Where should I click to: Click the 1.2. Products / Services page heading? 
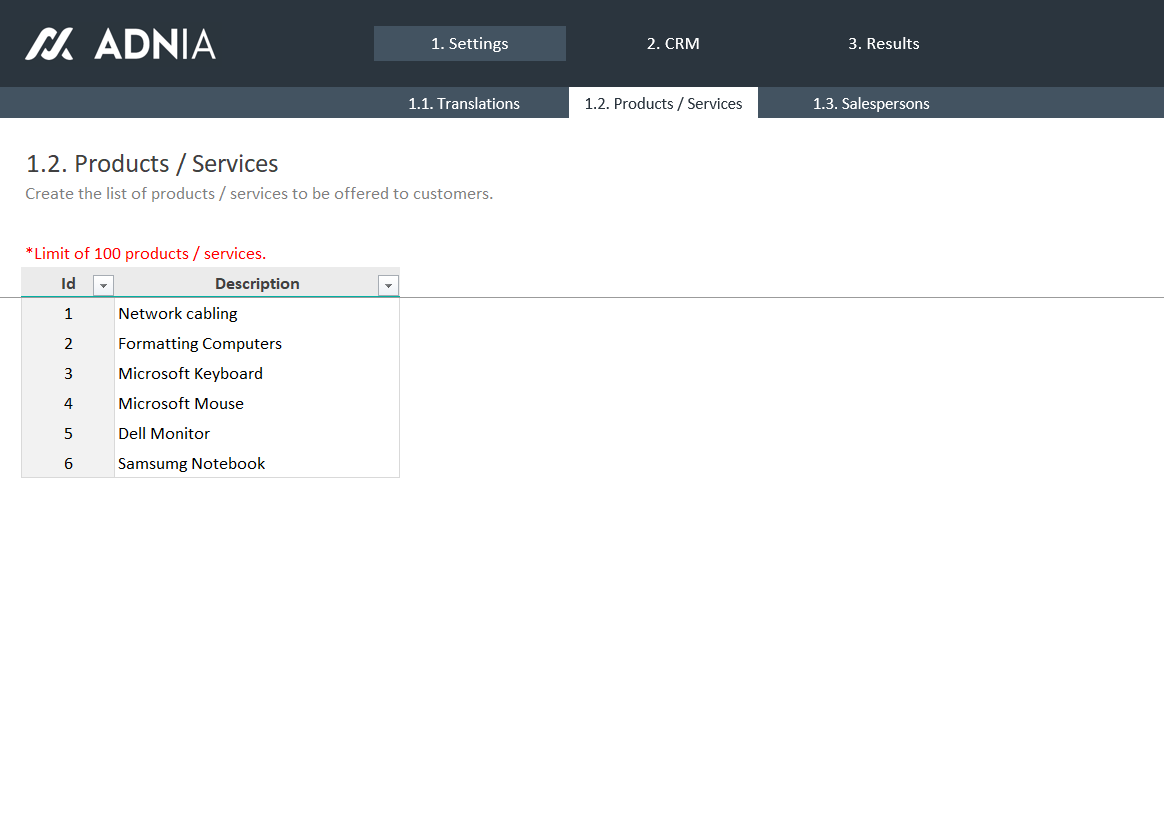pos(152,163)
